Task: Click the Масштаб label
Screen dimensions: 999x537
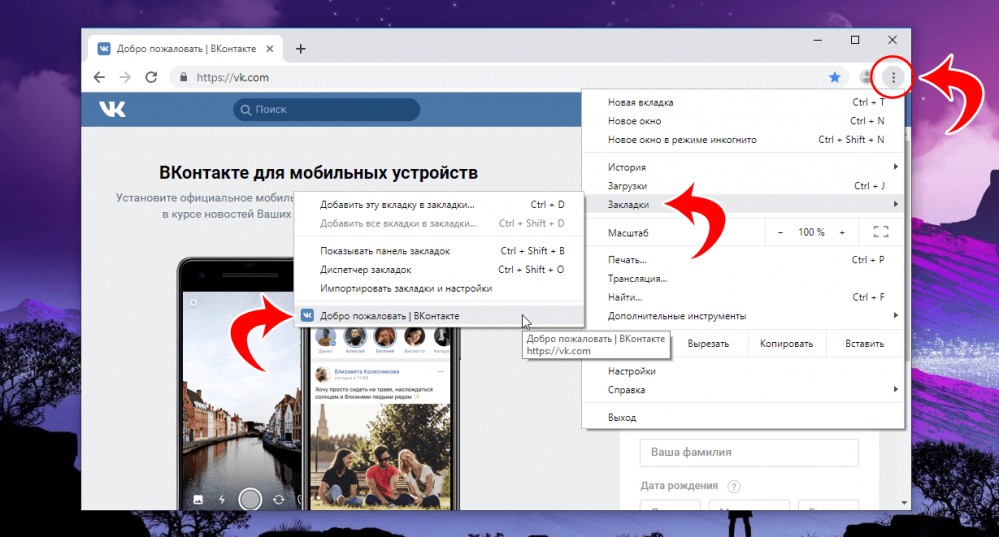Action: click(x=628, y=233)
